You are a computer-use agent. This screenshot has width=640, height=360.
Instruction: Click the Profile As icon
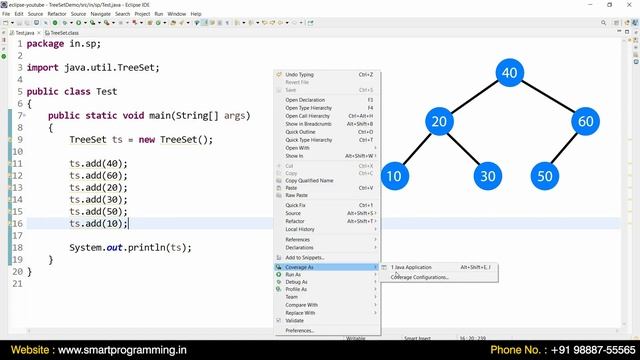pyautogui.click(x=279, y=289)
